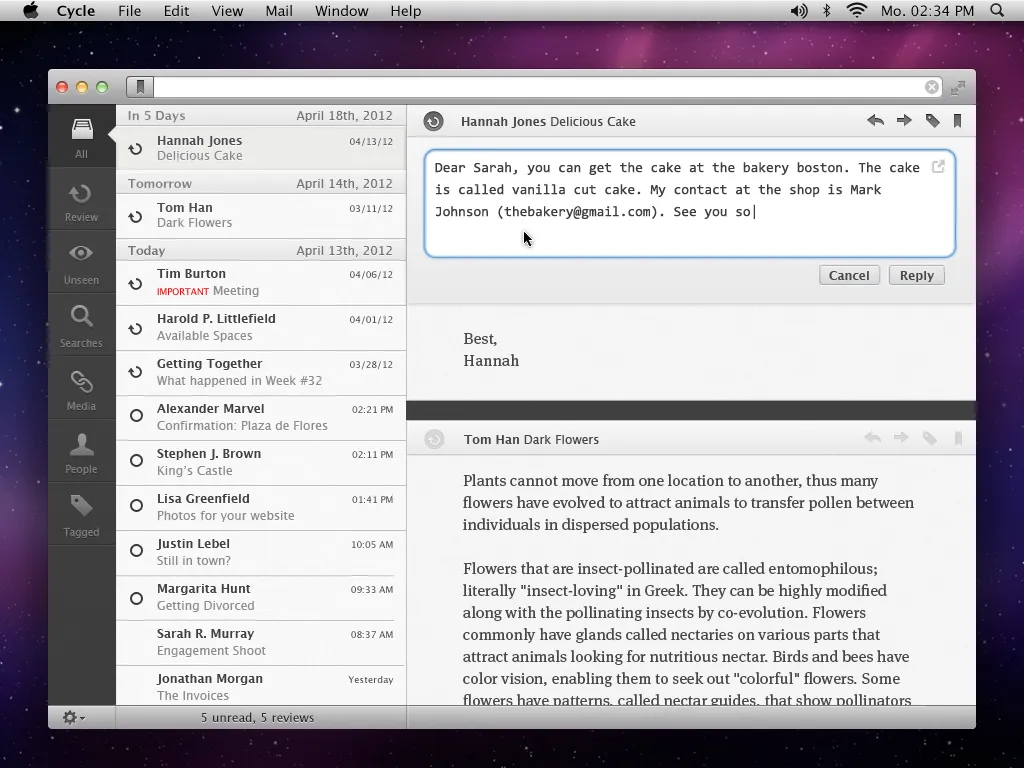The height and width of the screenshot is (768, 1024).
Task: Open the gear settings dropdown
Action: (74, 718)
